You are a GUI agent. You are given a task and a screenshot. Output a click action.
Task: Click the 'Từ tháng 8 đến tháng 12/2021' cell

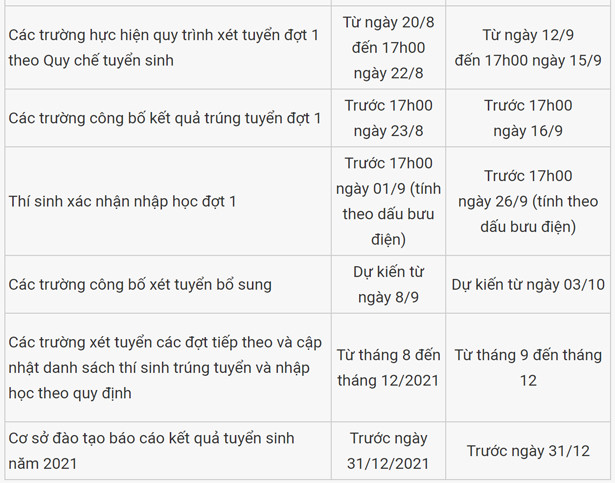pos(388,367)
